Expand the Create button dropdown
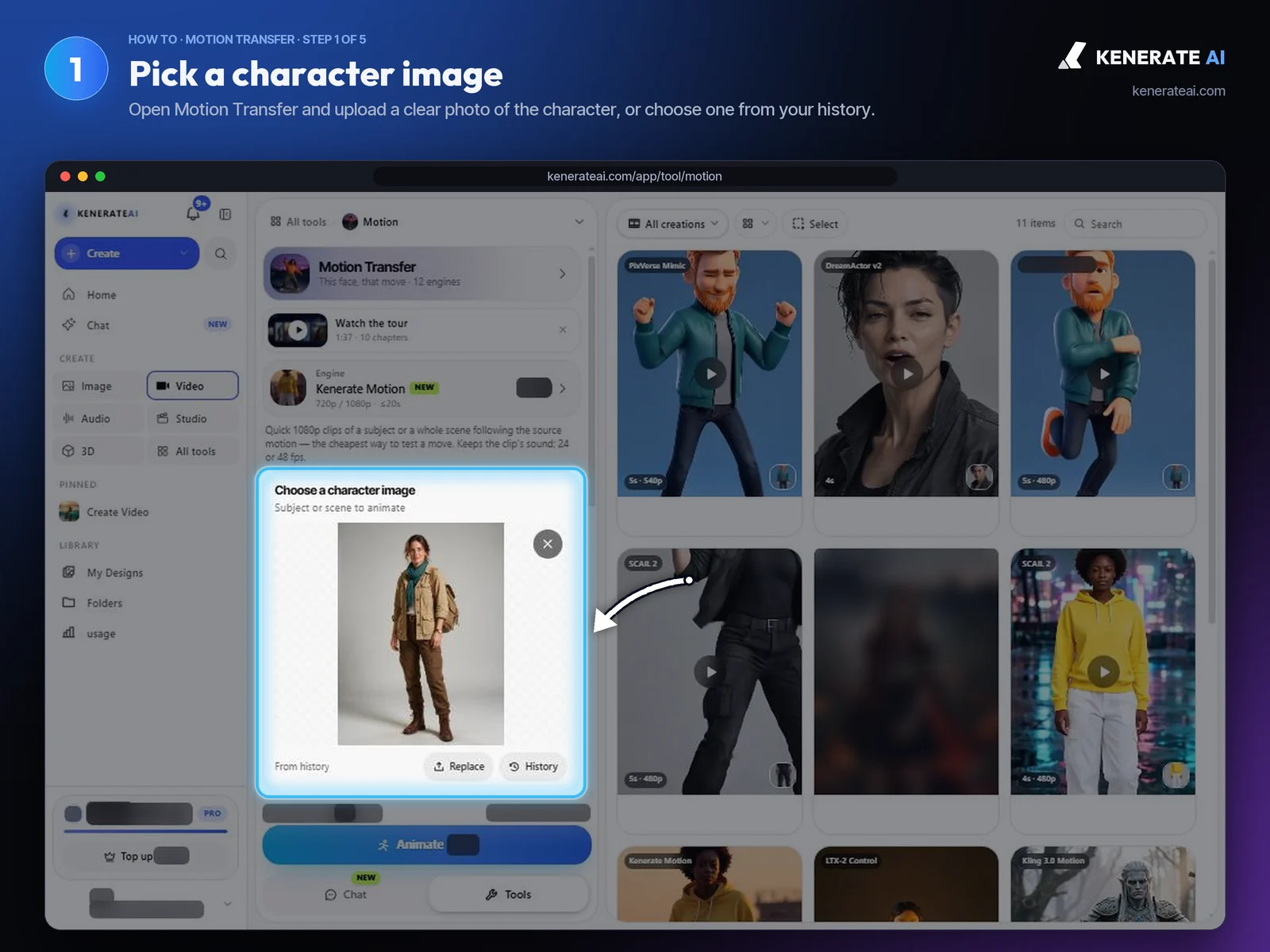The image size is (1270, 952). [x=184, y=253]
